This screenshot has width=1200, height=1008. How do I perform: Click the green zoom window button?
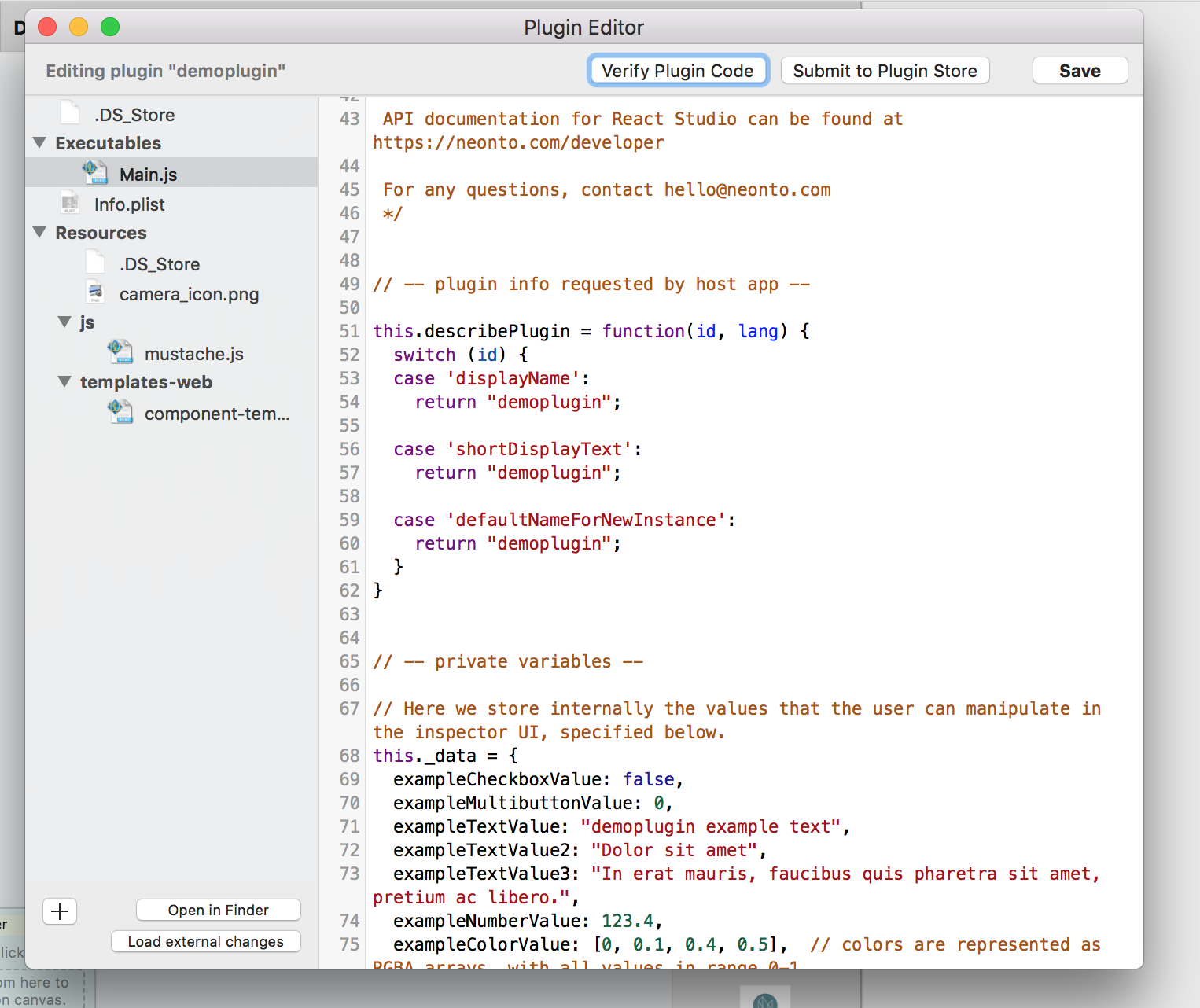[x=110, y=28]
